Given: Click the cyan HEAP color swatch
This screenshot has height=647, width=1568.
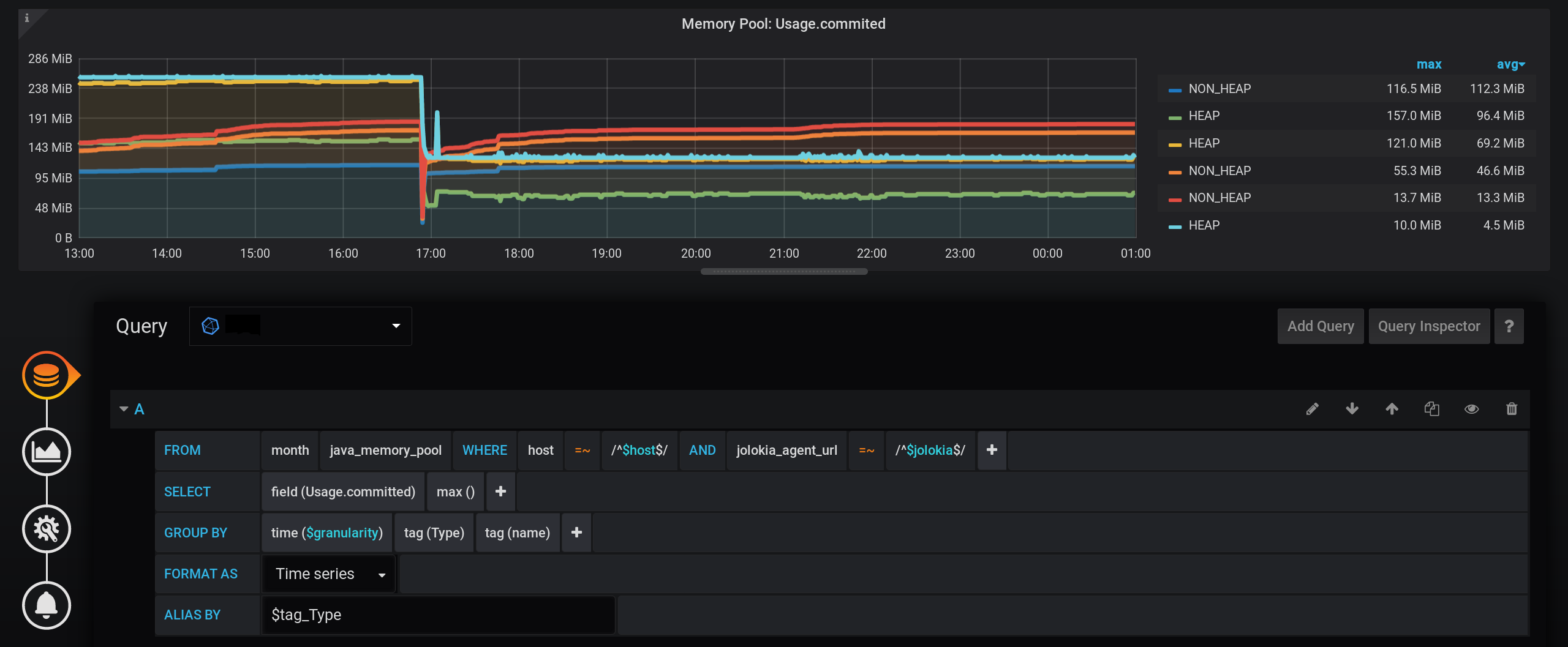Looking at the screenshot, I should click(x=1174, y=225).
